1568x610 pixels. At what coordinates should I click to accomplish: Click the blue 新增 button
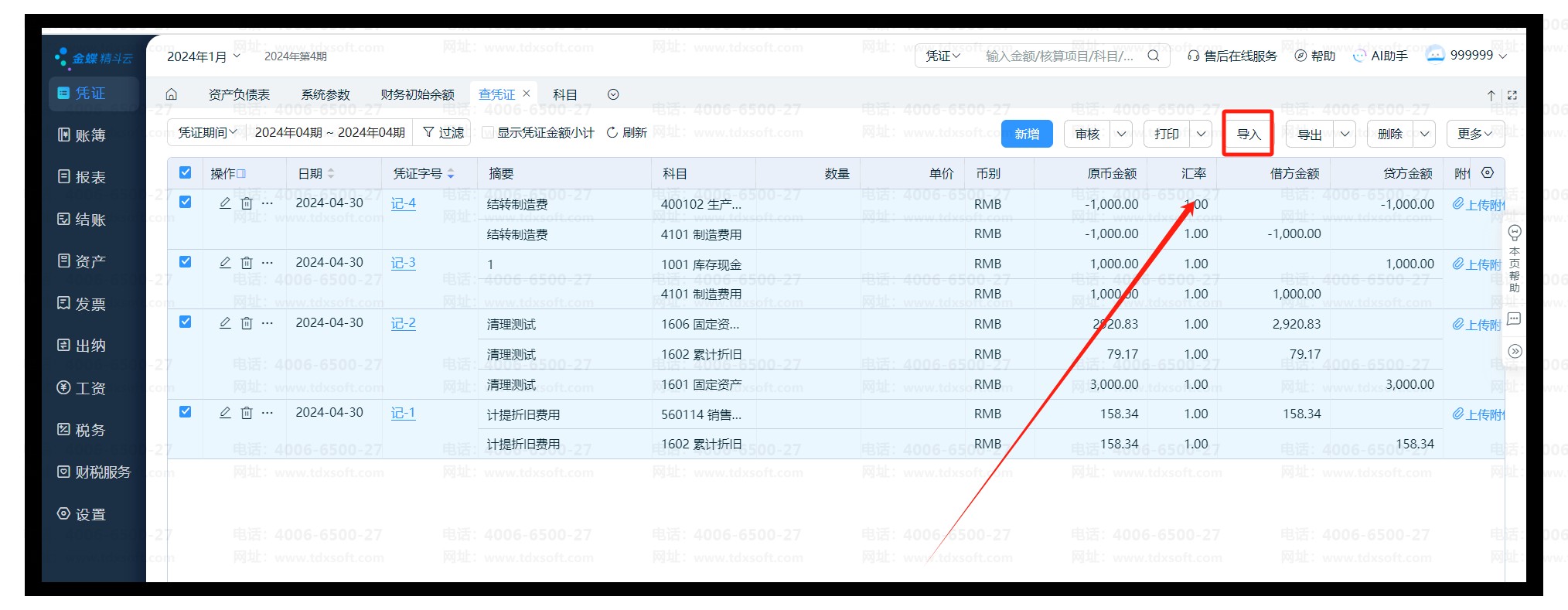1027,134
